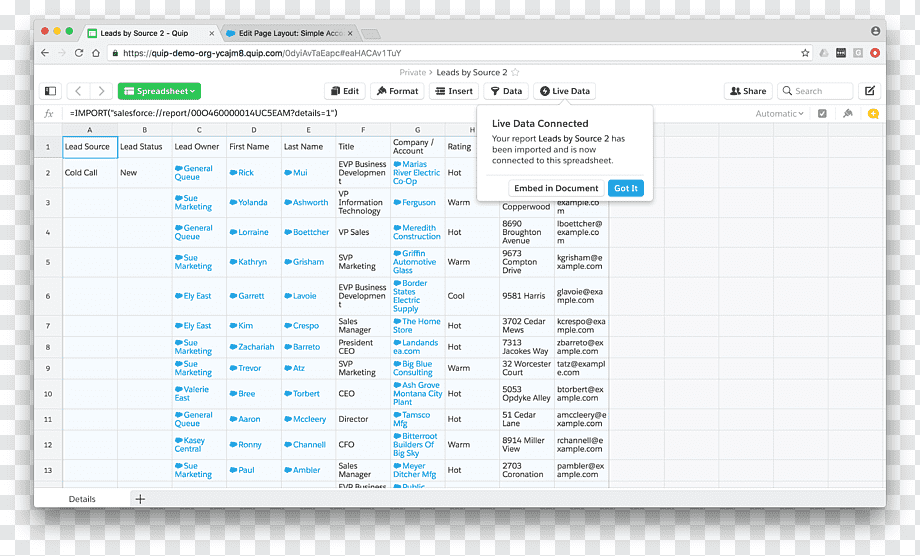Click Embed in Document button

pyautogui.click(x=556, y=188)
